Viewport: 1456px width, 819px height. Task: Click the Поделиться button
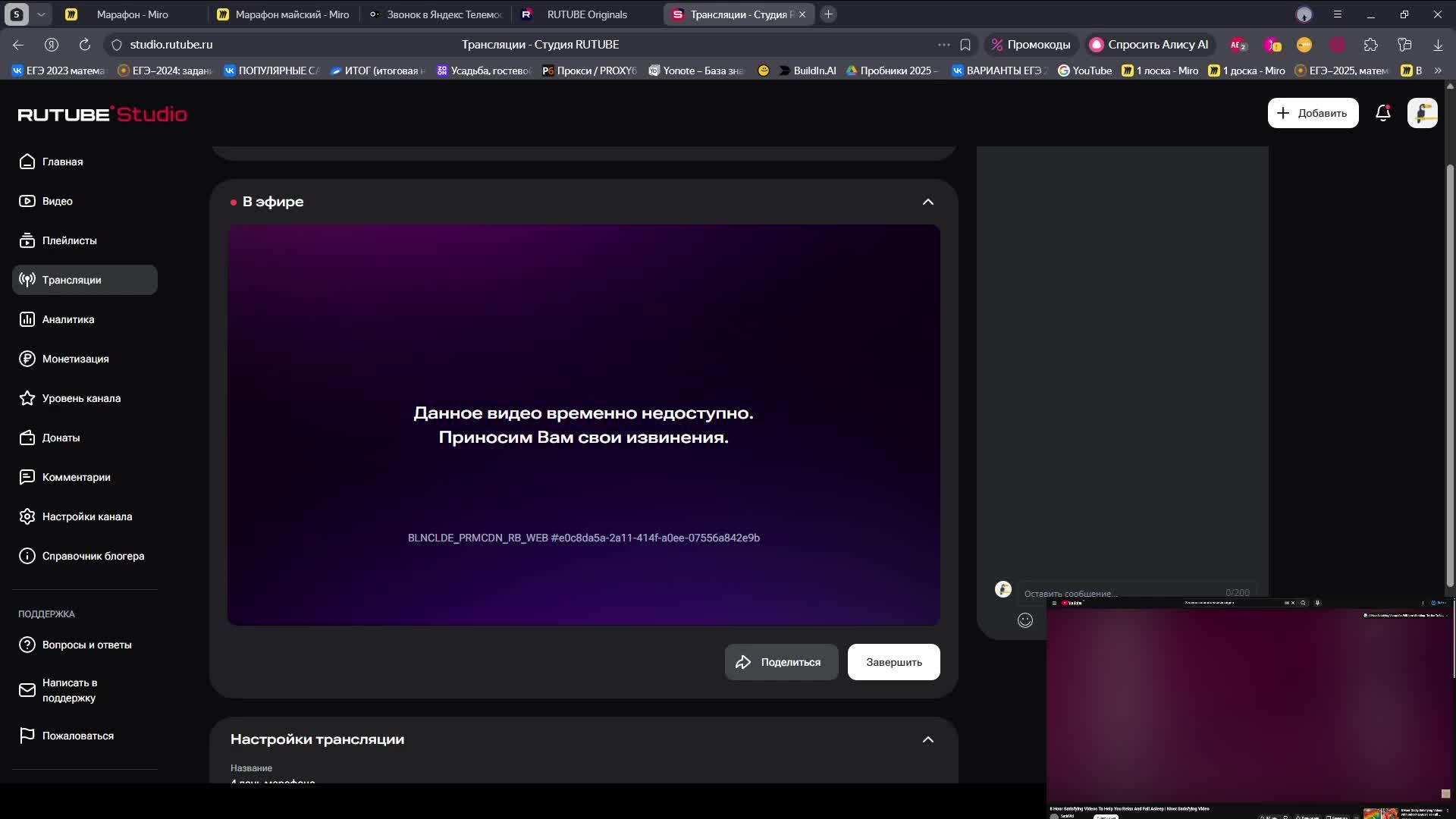[781, 662]
